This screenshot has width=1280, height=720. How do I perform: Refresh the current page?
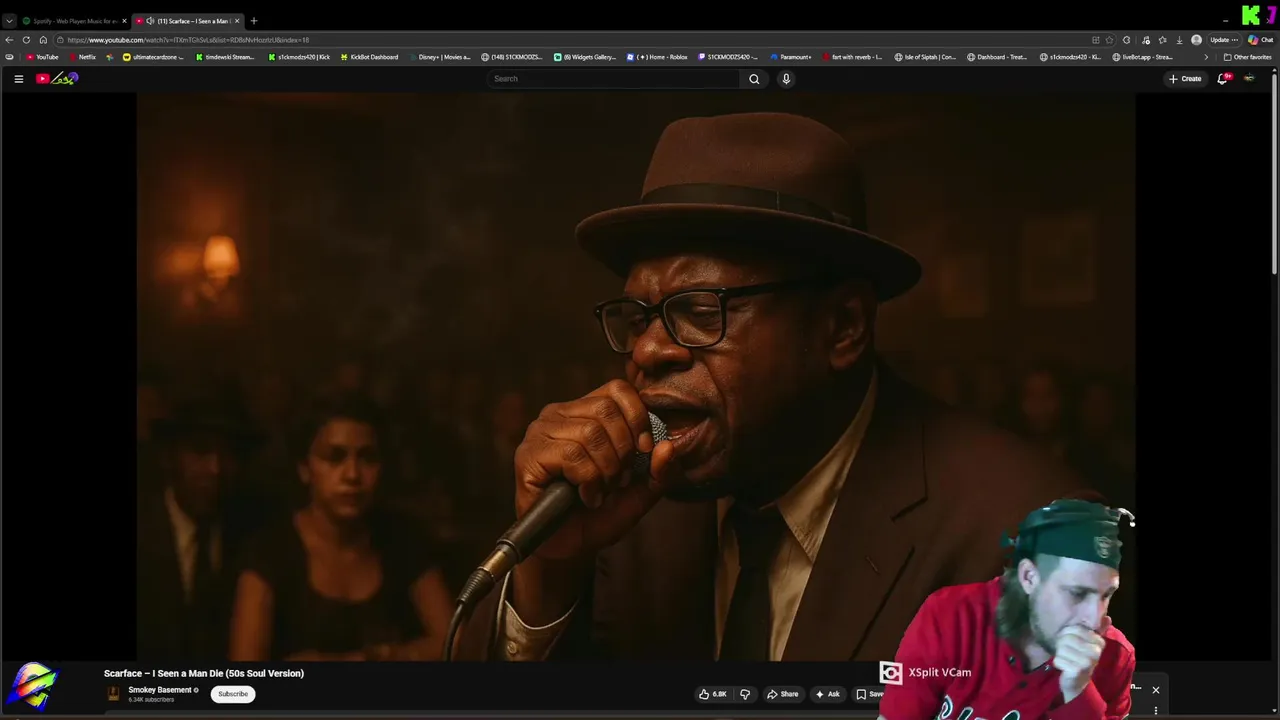26,40
